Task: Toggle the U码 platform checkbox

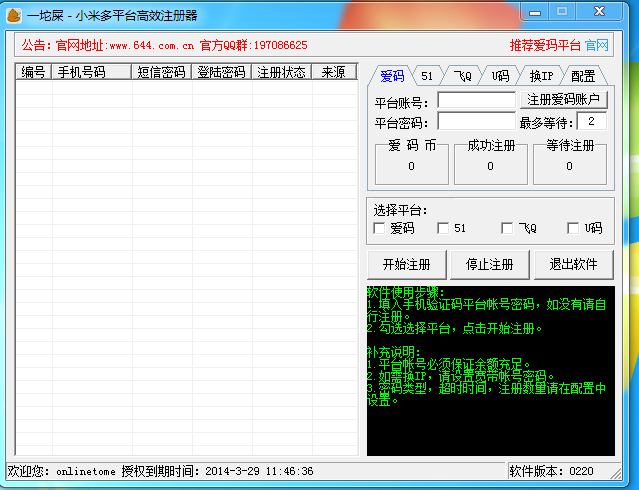Action: tap(573, 228)
